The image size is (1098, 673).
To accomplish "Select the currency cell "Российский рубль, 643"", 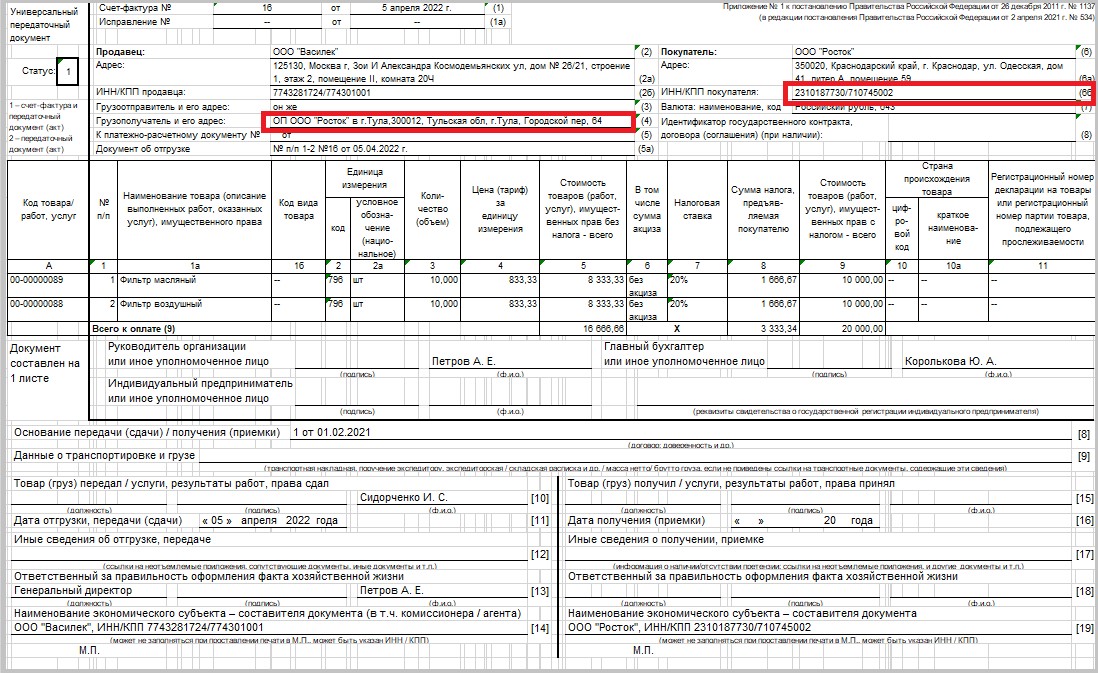I will (845, 107).
